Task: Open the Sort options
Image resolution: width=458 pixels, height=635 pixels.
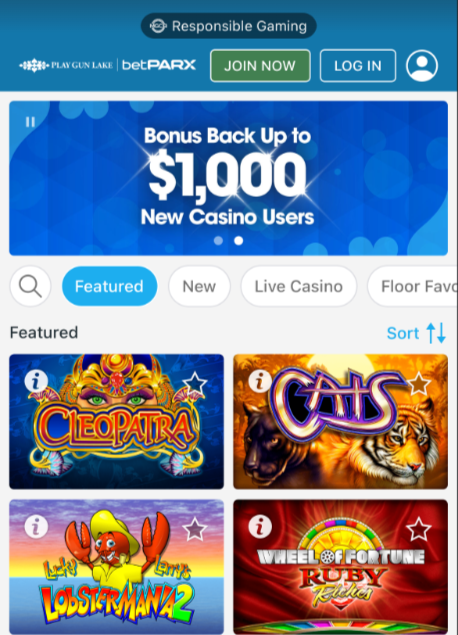Action: point(416,333)
